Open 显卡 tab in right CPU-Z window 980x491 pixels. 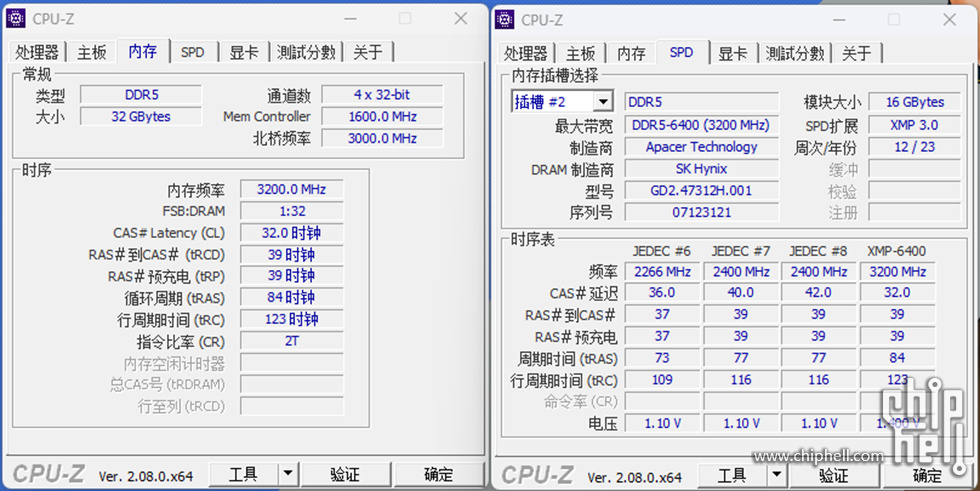(732, 54)
